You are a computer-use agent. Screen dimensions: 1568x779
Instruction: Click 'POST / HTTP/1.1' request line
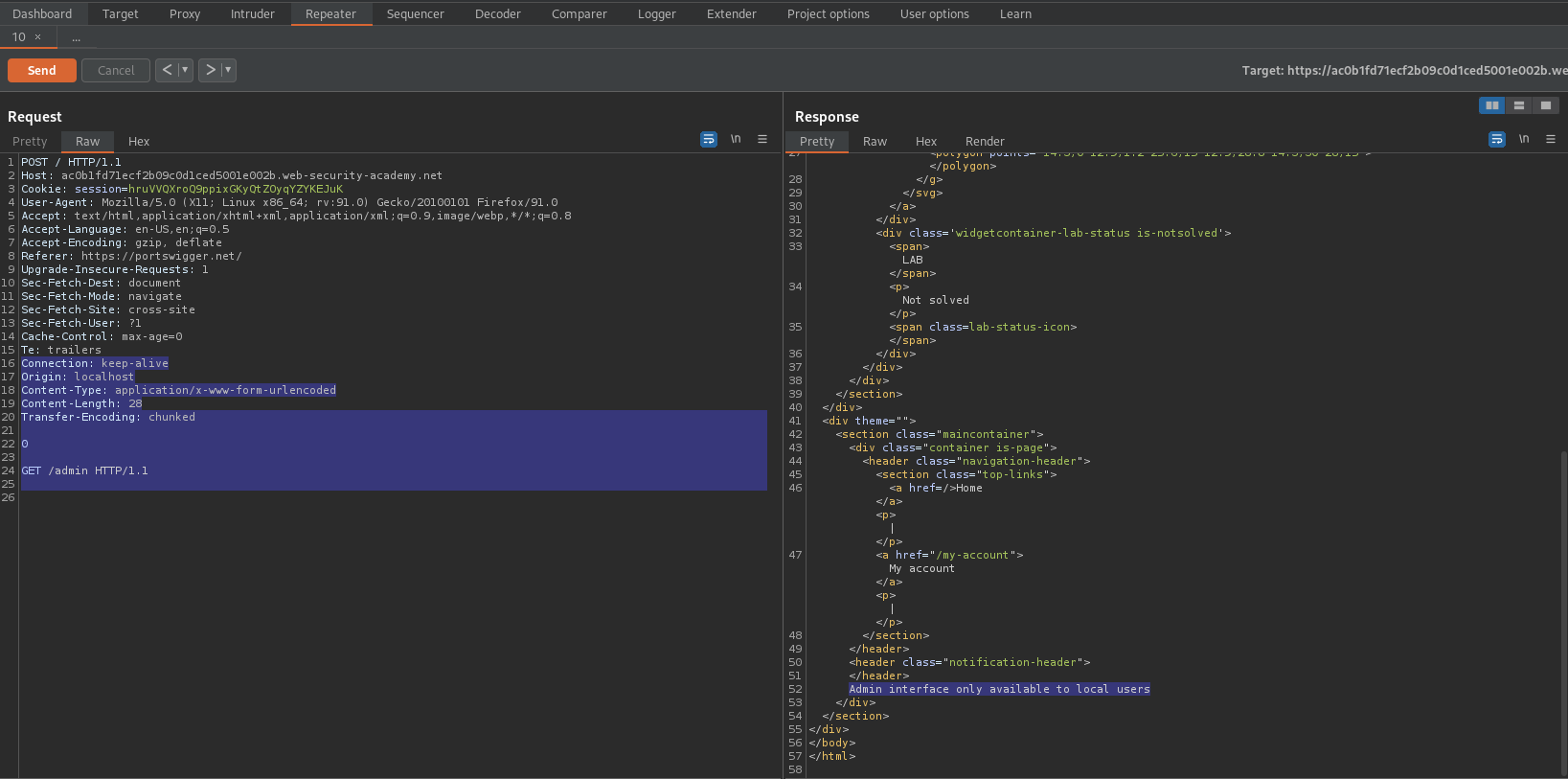(72, 162)
